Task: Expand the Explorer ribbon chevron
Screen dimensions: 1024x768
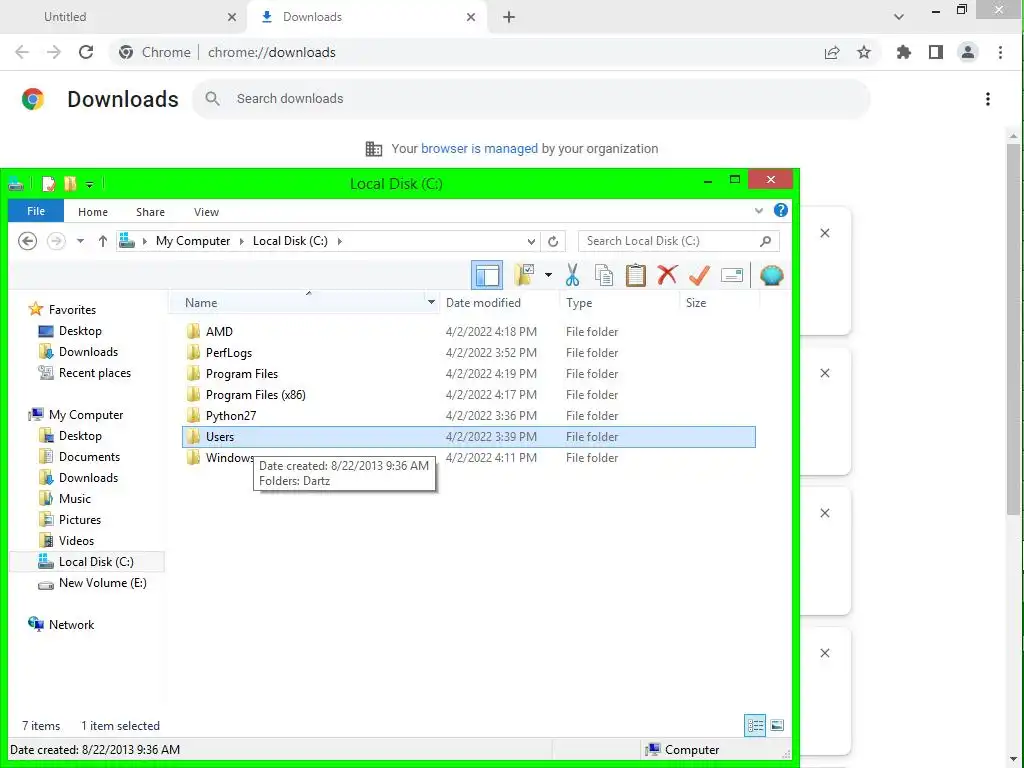Action: [x=758, y=211]
